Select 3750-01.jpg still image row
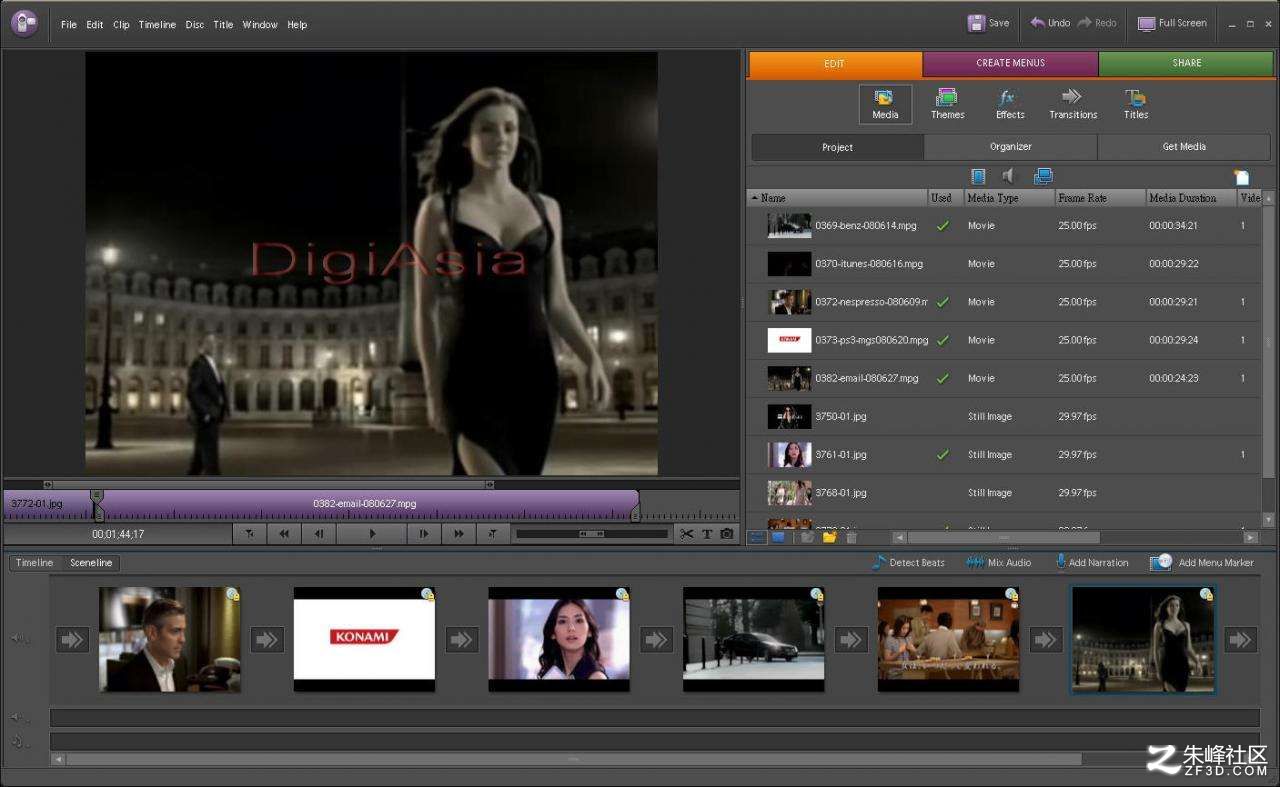 pyautogui.click(x=1004, y=416)
